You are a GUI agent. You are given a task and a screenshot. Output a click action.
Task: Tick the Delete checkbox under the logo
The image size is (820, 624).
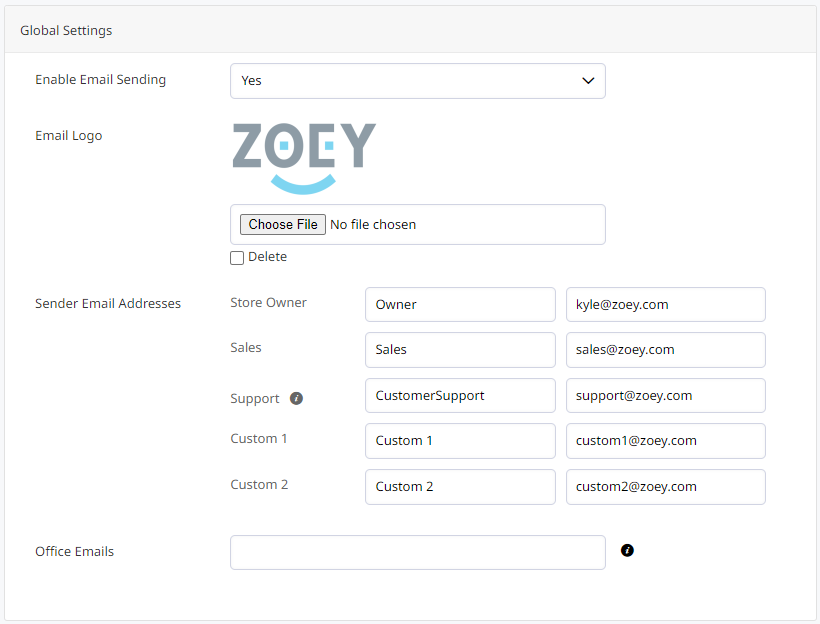pos(237,258)
